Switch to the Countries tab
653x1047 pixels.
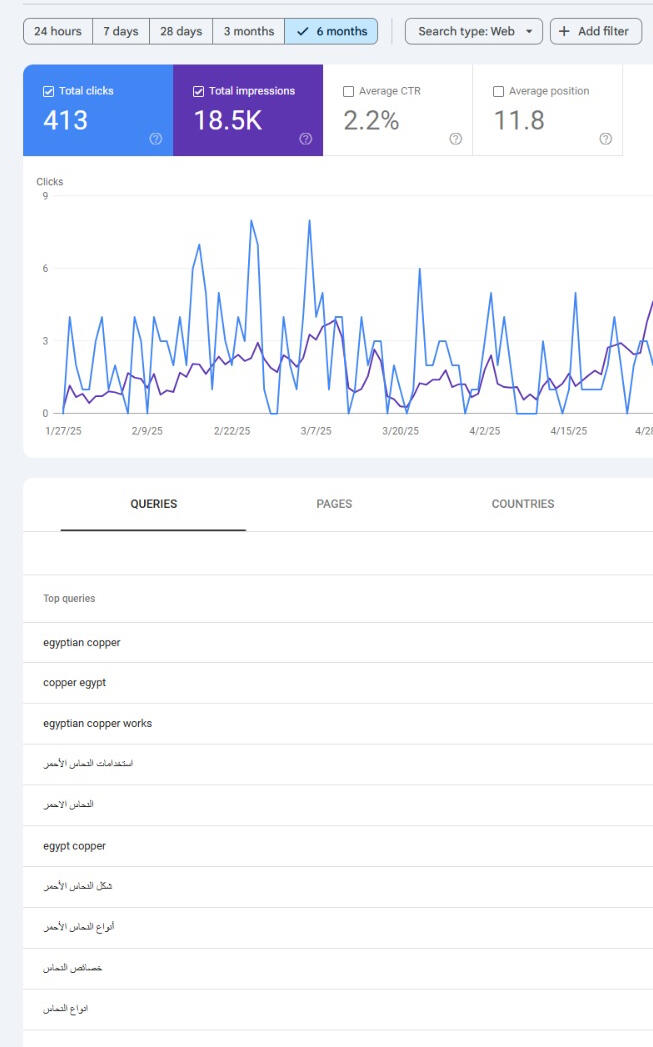tap(522, 504)
